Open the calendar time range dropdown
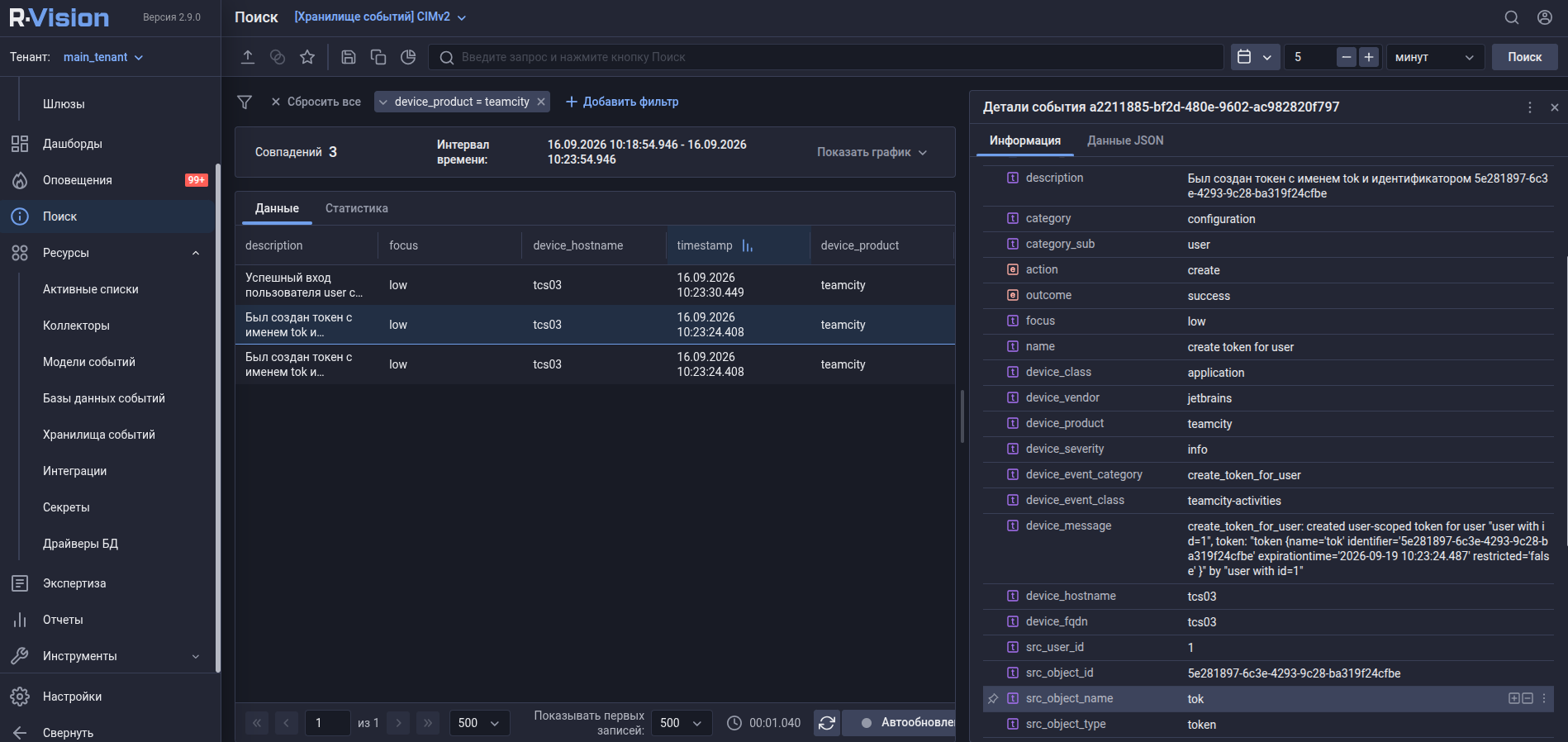This screenshot has width=1568, height=742. pos(1255,57)
